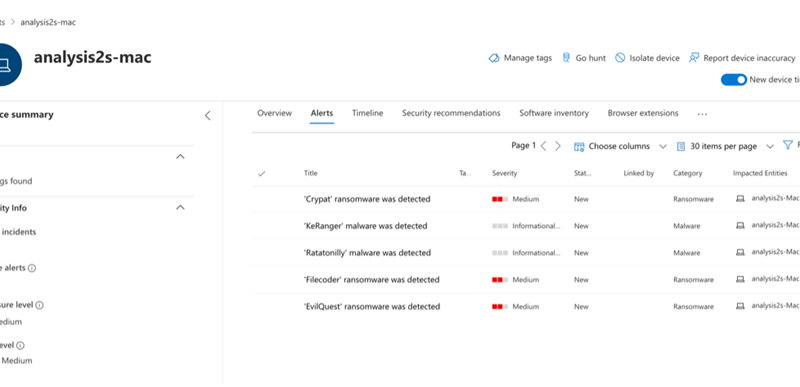Click device icon in Crypat row
The width and height of the screenshot is (800, 387).
coord(740,199)
